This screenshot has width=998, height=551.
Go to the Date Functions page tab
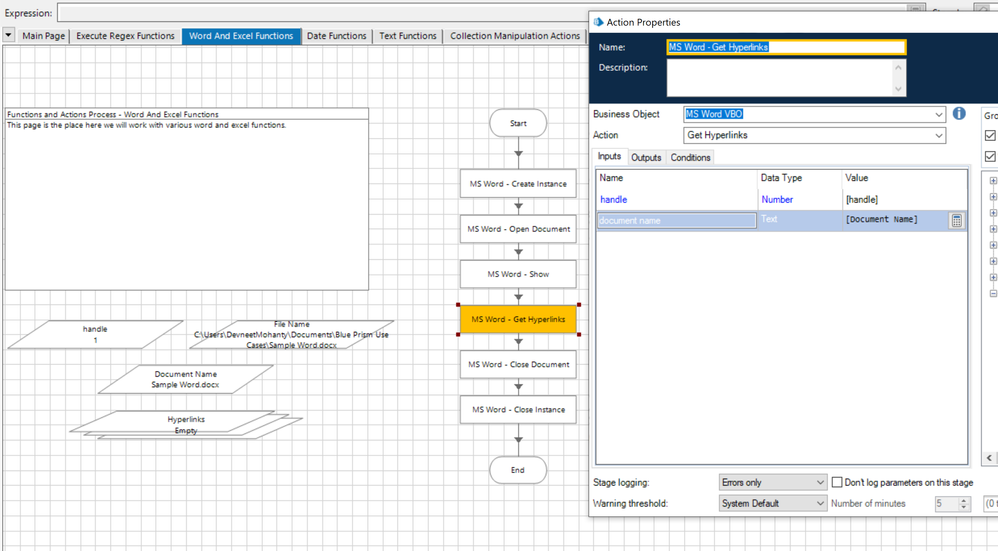[336, 36]
